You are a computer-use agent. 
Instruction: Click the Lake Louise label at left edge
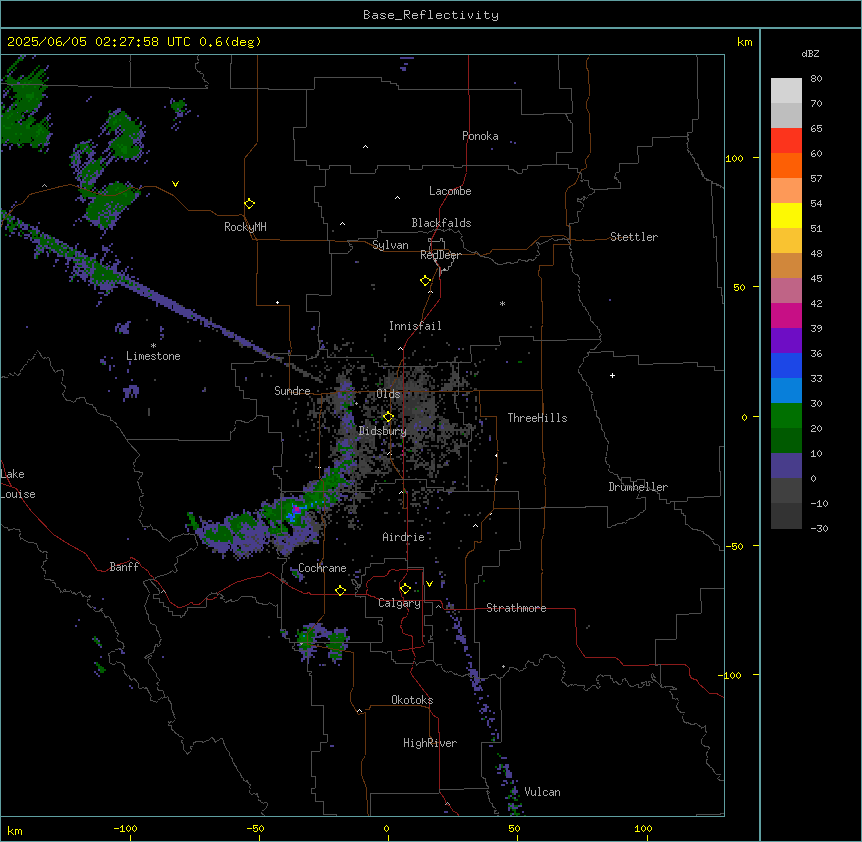(18, 484)
